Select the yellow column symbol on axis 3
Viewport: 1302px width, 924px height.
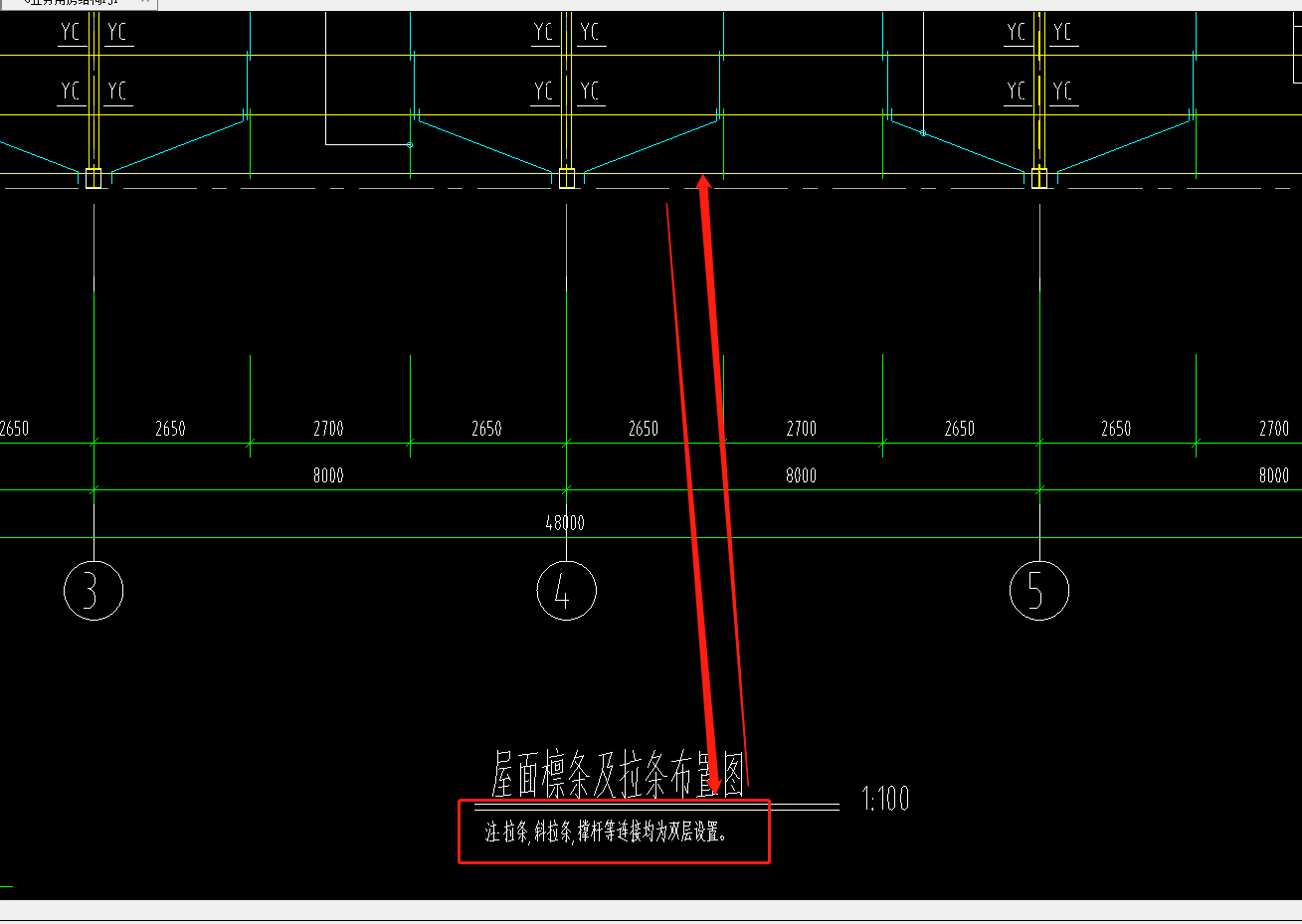pyautogui.click(x=93, y=178)
